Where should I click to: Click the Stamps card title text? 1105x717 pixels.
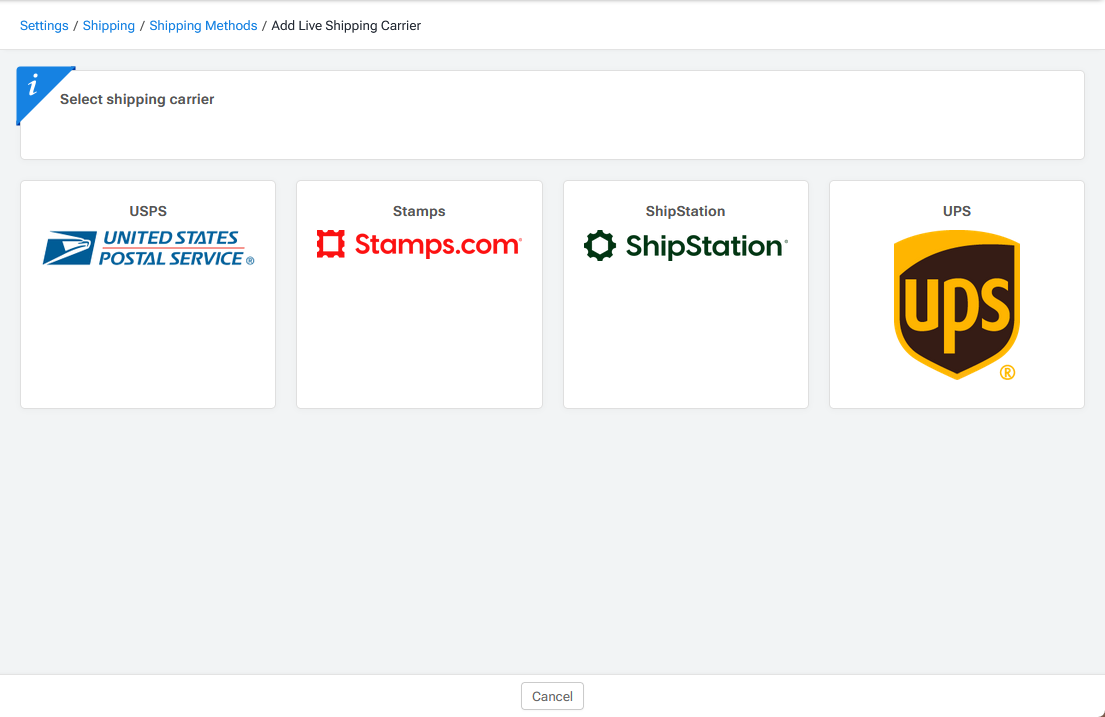(419, 211)
